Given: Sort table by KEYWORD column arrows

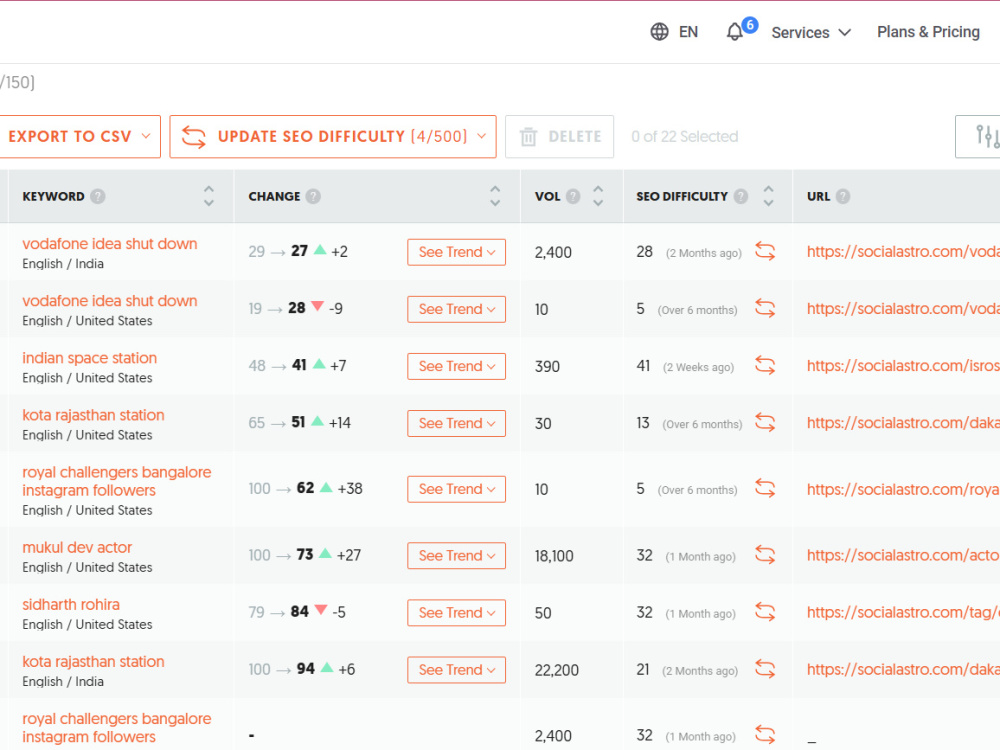Looking at the screenshot, I should point(209,196).
